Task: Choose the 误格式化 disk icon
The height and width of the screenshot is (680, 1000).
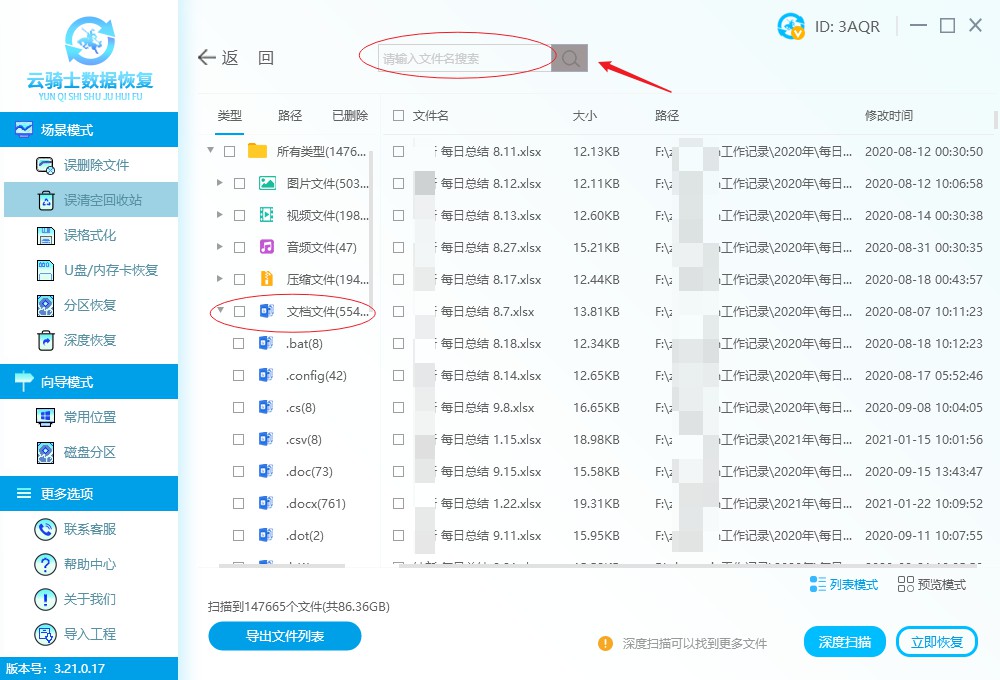Action: [45, 235]
